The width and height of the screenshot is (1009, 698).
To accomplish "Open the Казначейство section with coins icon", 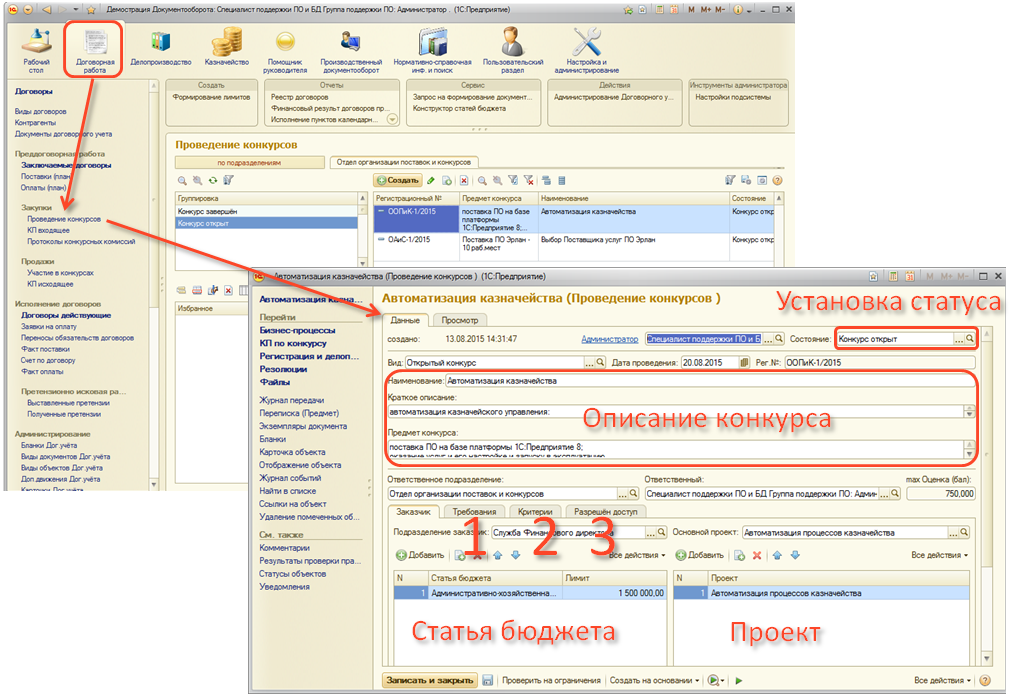I will (231, 48).
